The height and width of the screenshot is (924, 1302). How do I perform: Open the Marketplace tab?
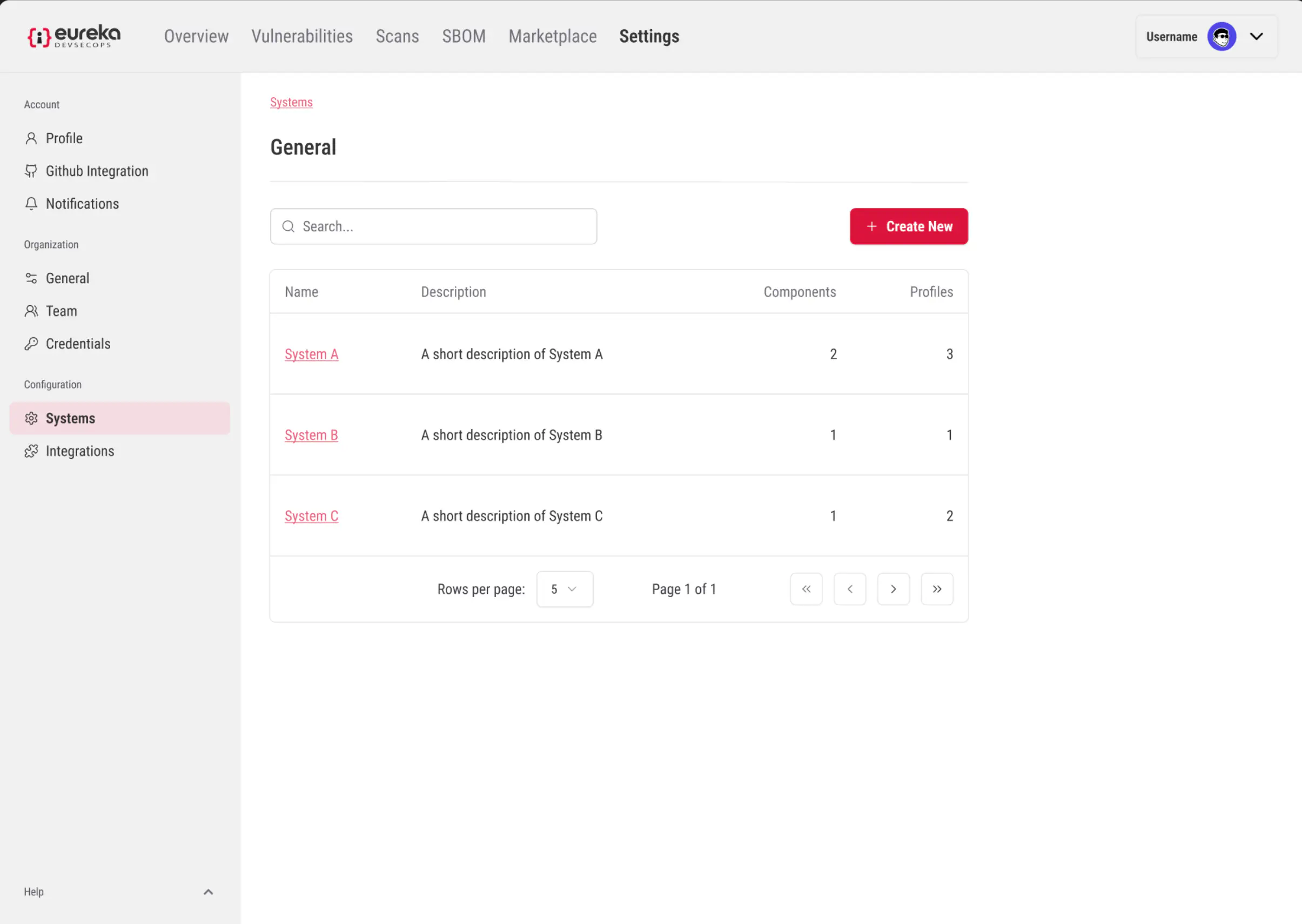(552, 36)
